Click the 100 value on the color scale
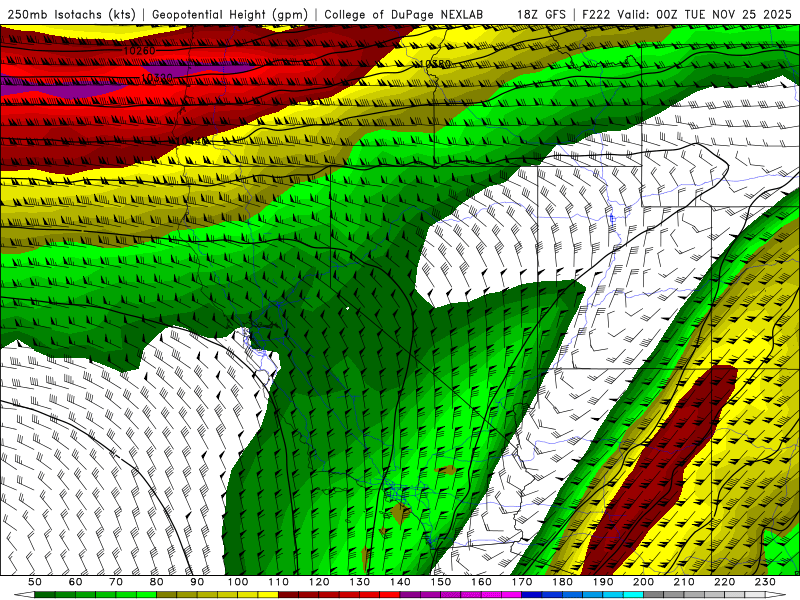Screen dimensions: 800x600 coord(238,582)
